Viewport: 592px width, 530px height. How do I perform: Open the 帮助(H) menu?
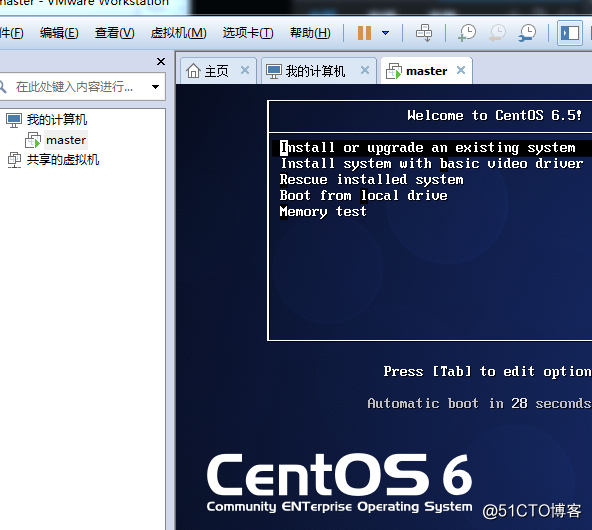tap(310, 33)
